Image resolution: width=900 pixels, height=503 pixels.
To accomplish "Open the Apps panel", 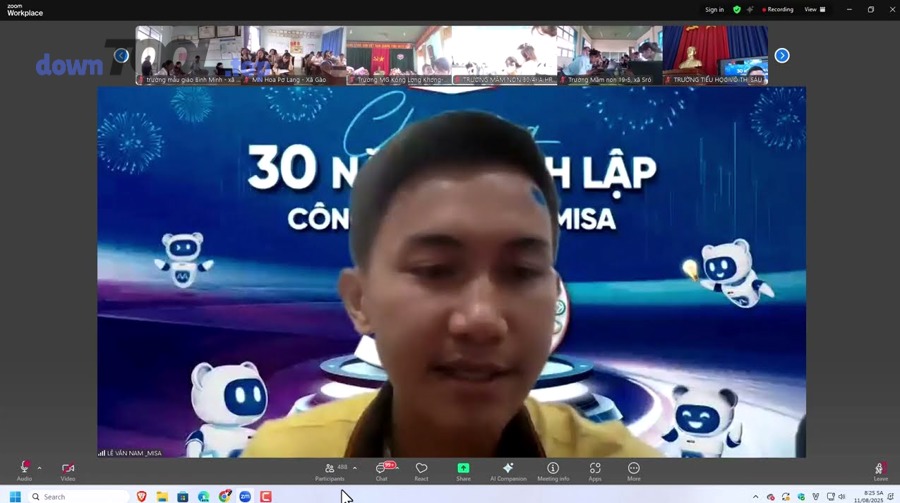I will tap(595, 471).
